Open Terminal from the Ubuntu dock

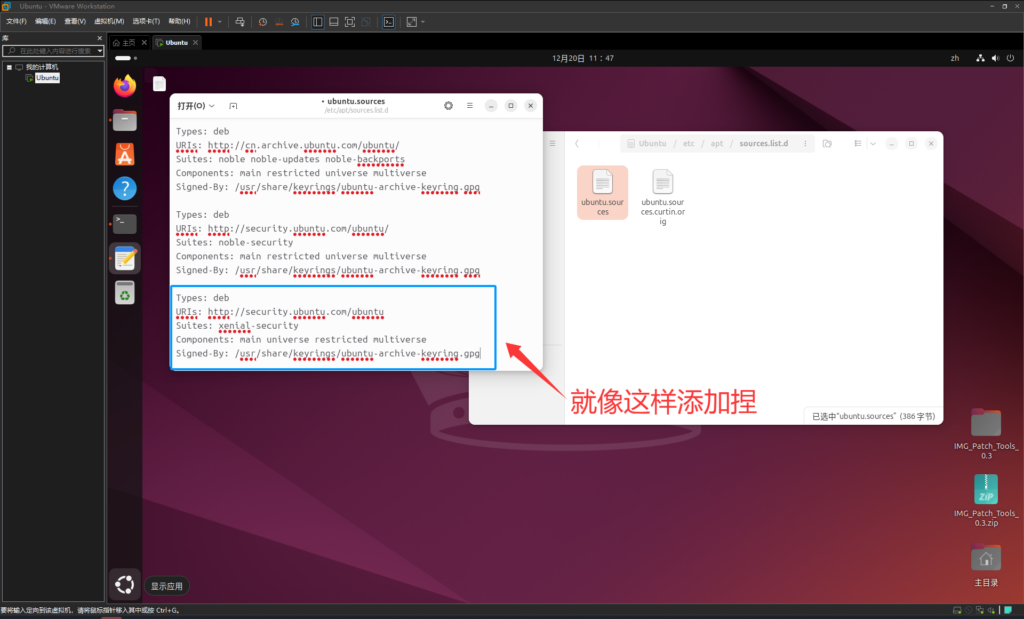coord(123,223)
